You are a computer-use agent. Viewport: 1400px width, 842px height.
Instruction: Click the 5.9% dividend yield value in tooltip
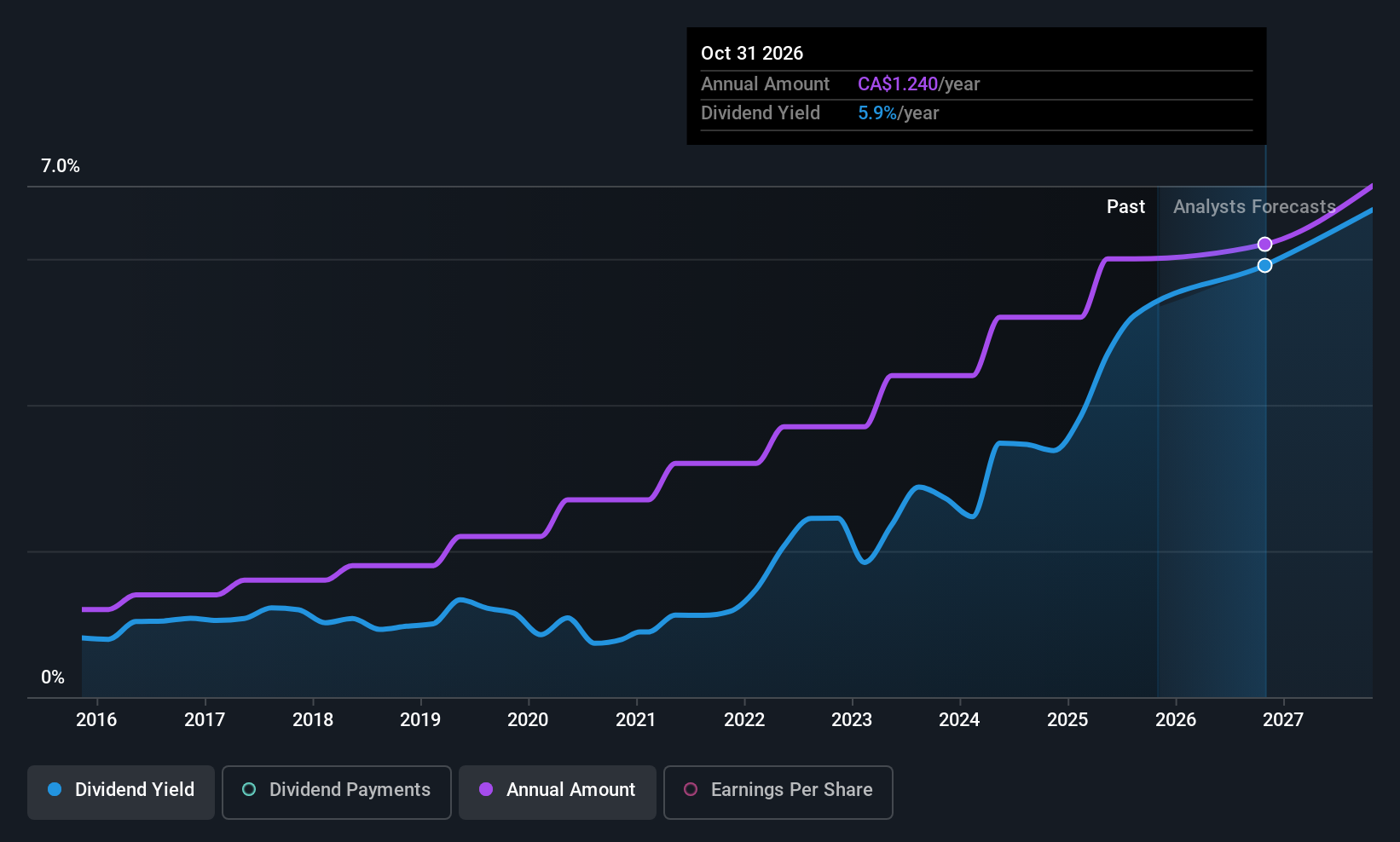click(876, 112)
